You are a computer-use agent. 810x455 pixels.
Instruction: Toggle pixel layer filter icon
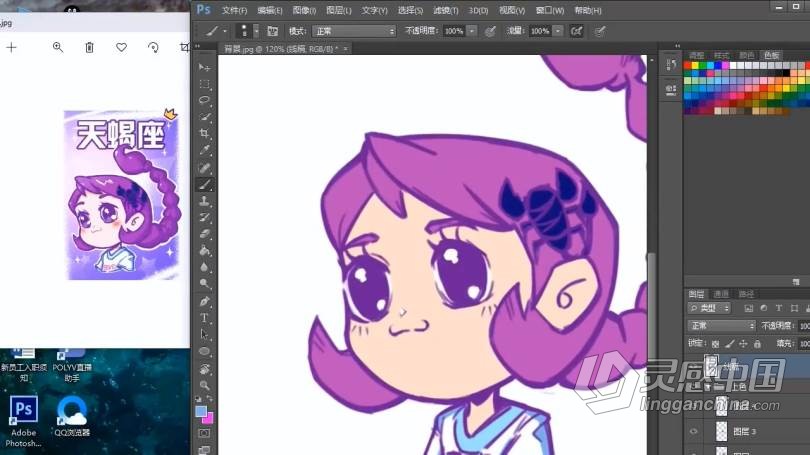(x=749, y=308)
